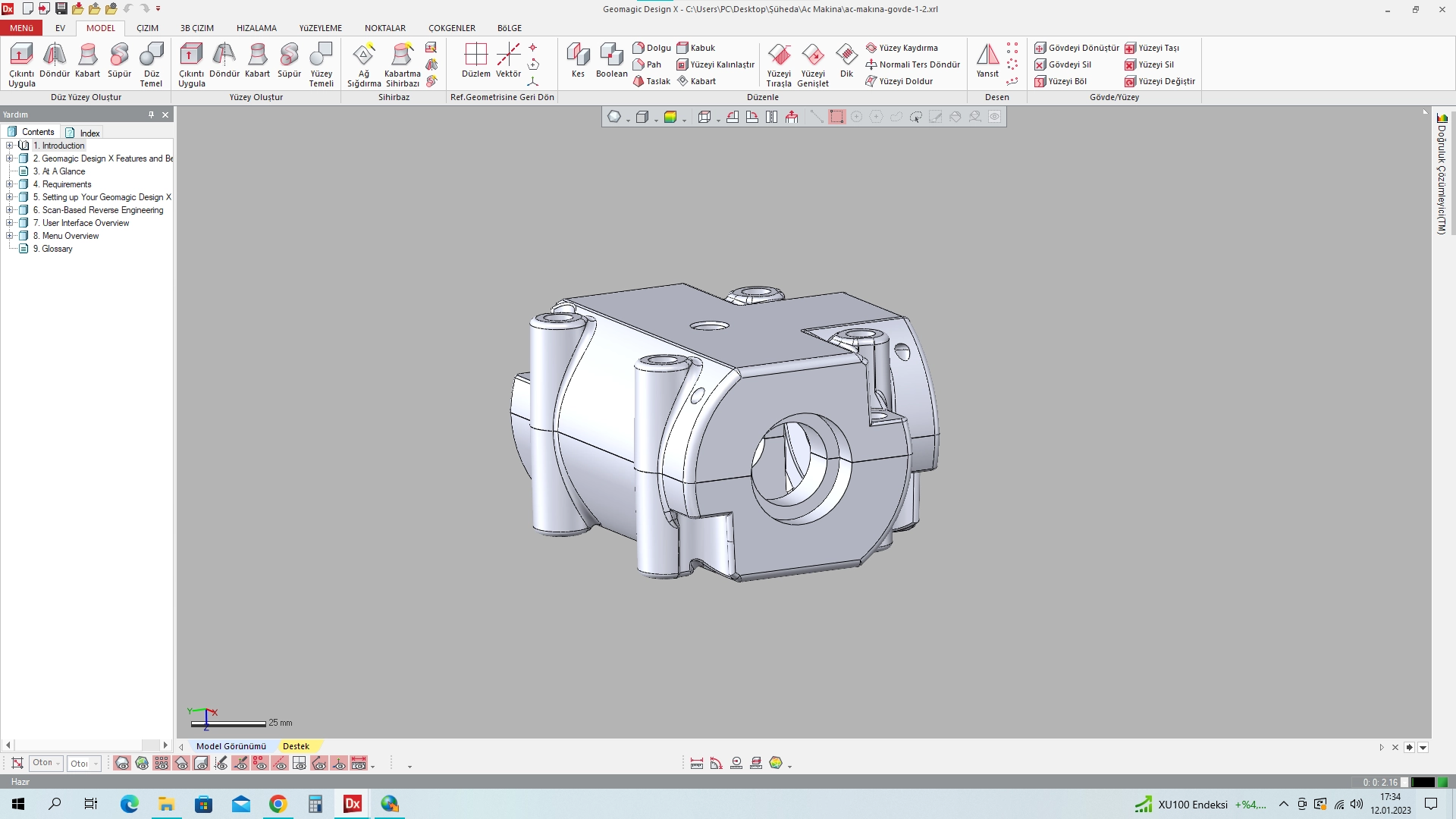
Task: Toggle solid body visibility eye icon
Action: [x=201, y=764]
